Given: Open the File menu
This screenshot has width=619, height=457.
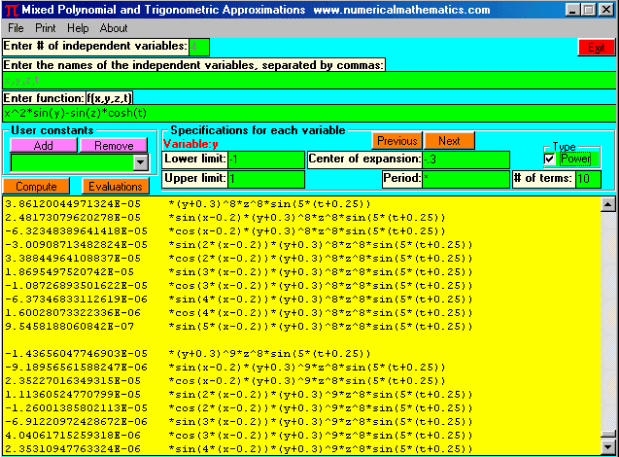Looking at the screenshot, I should pos(17,28).
